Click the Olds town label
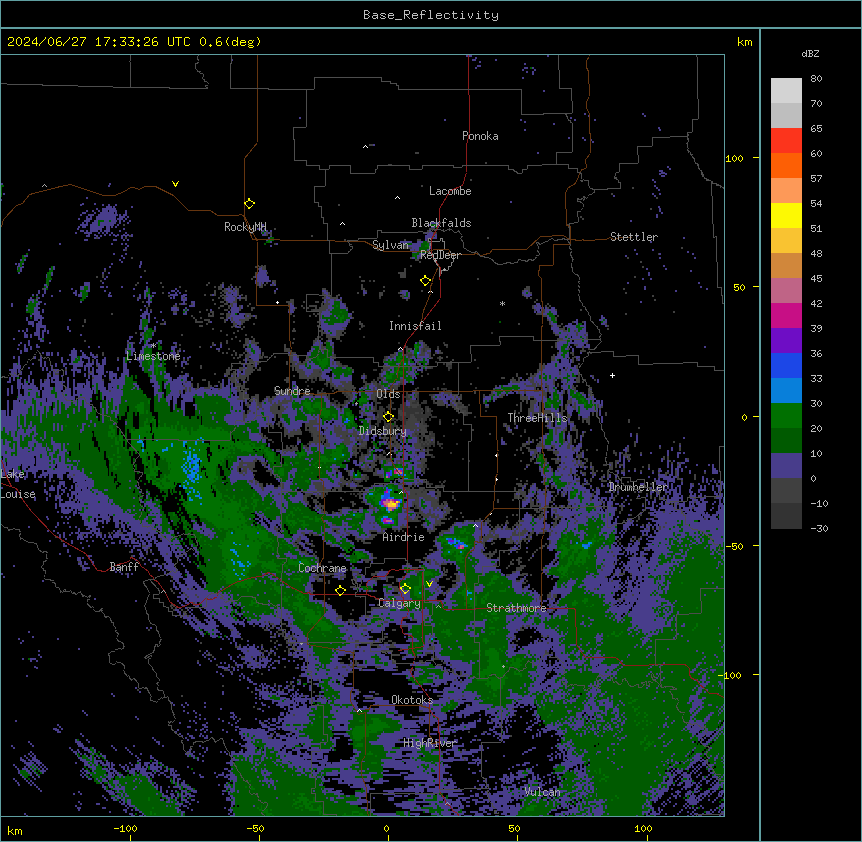862x842 pixels. point(388,394)
